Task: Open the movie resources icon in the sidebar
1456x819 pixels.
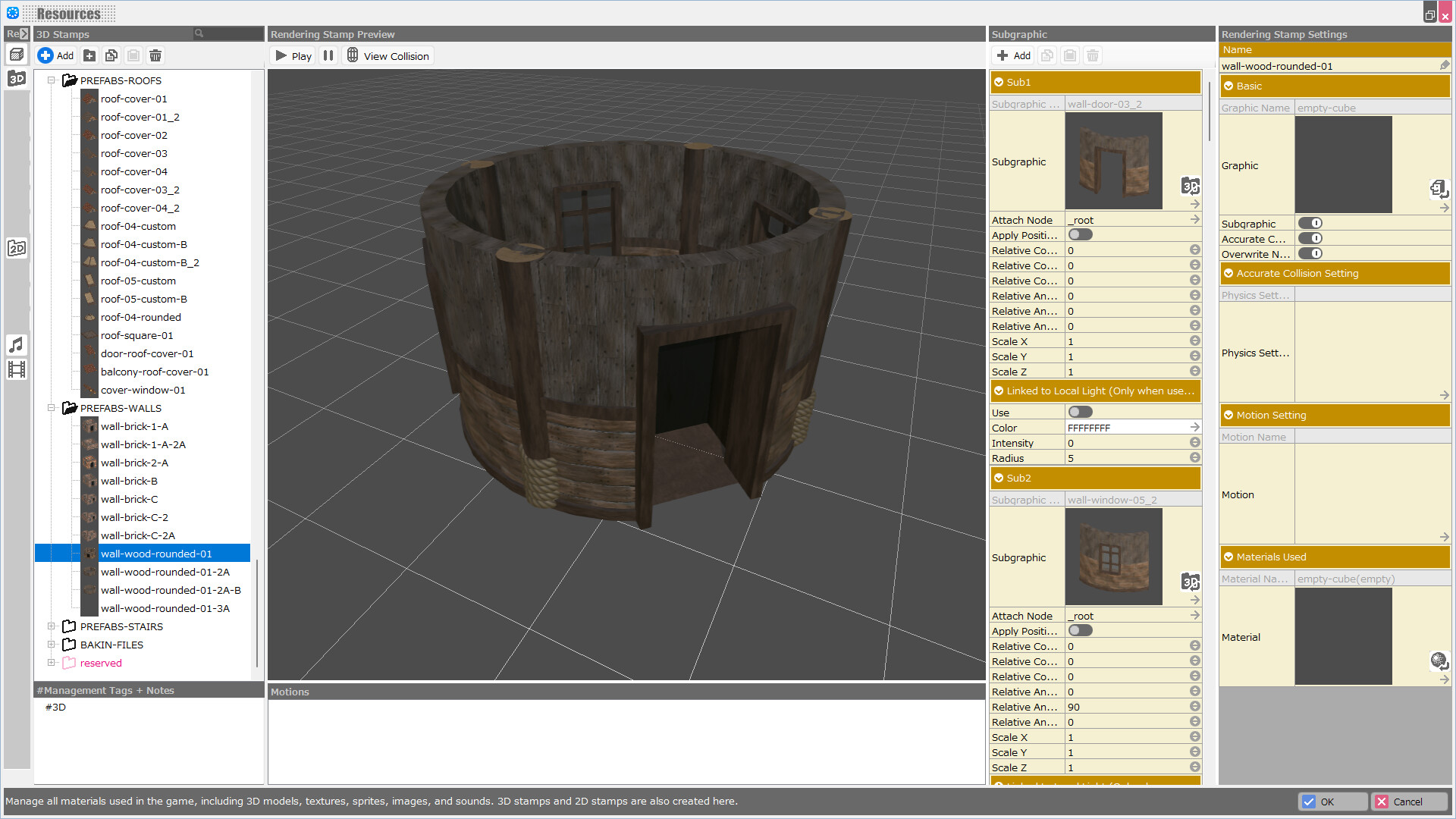Action: 17,370
